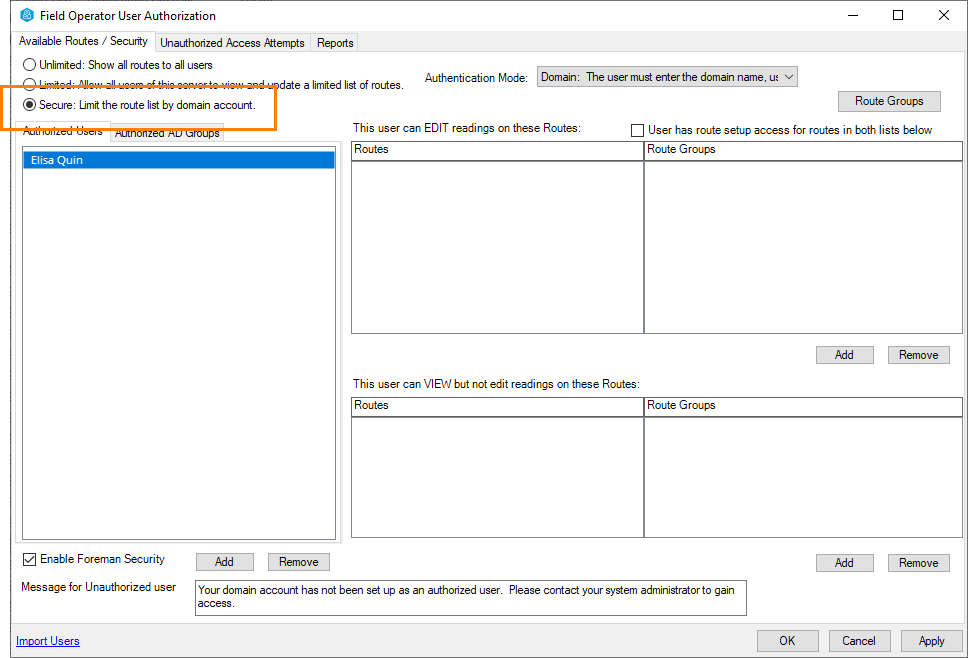Click the Field Operator app icon in title bar

pyautogui.click(x=27, y=16)
